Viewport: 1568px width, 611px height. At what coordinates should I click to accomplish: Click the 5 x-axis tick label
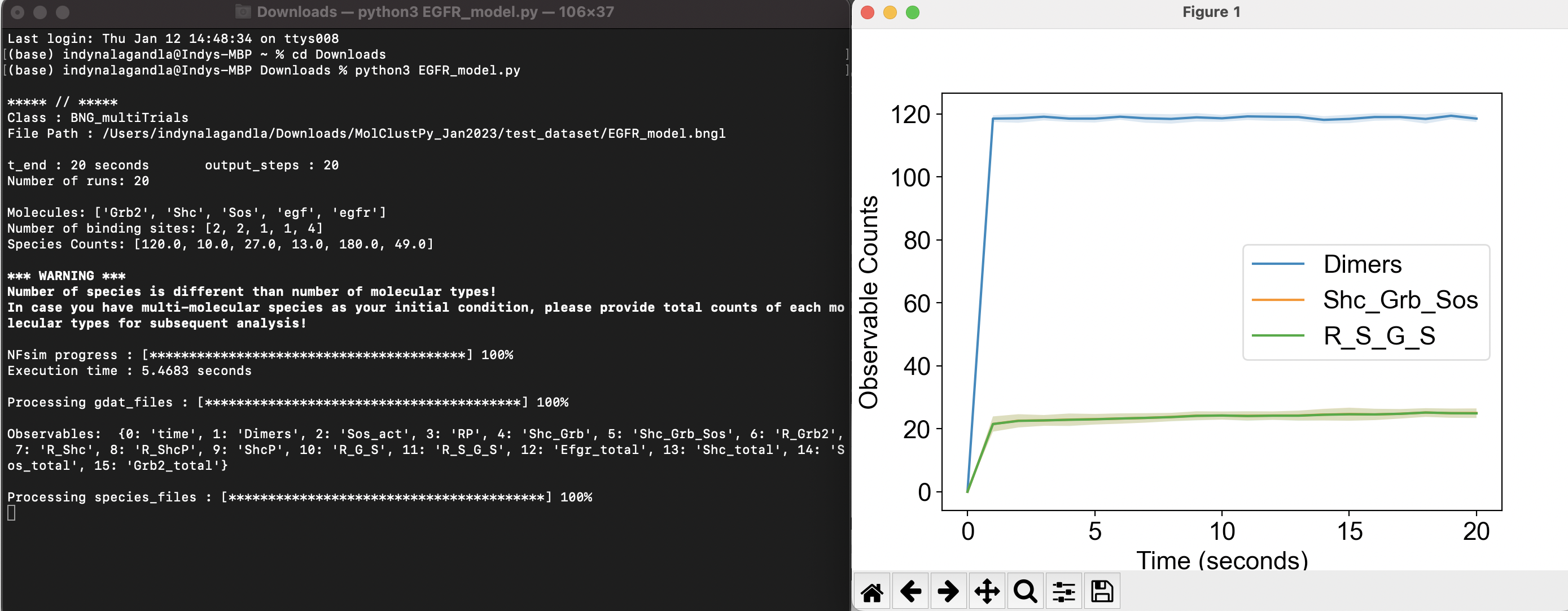(1094, 531)
